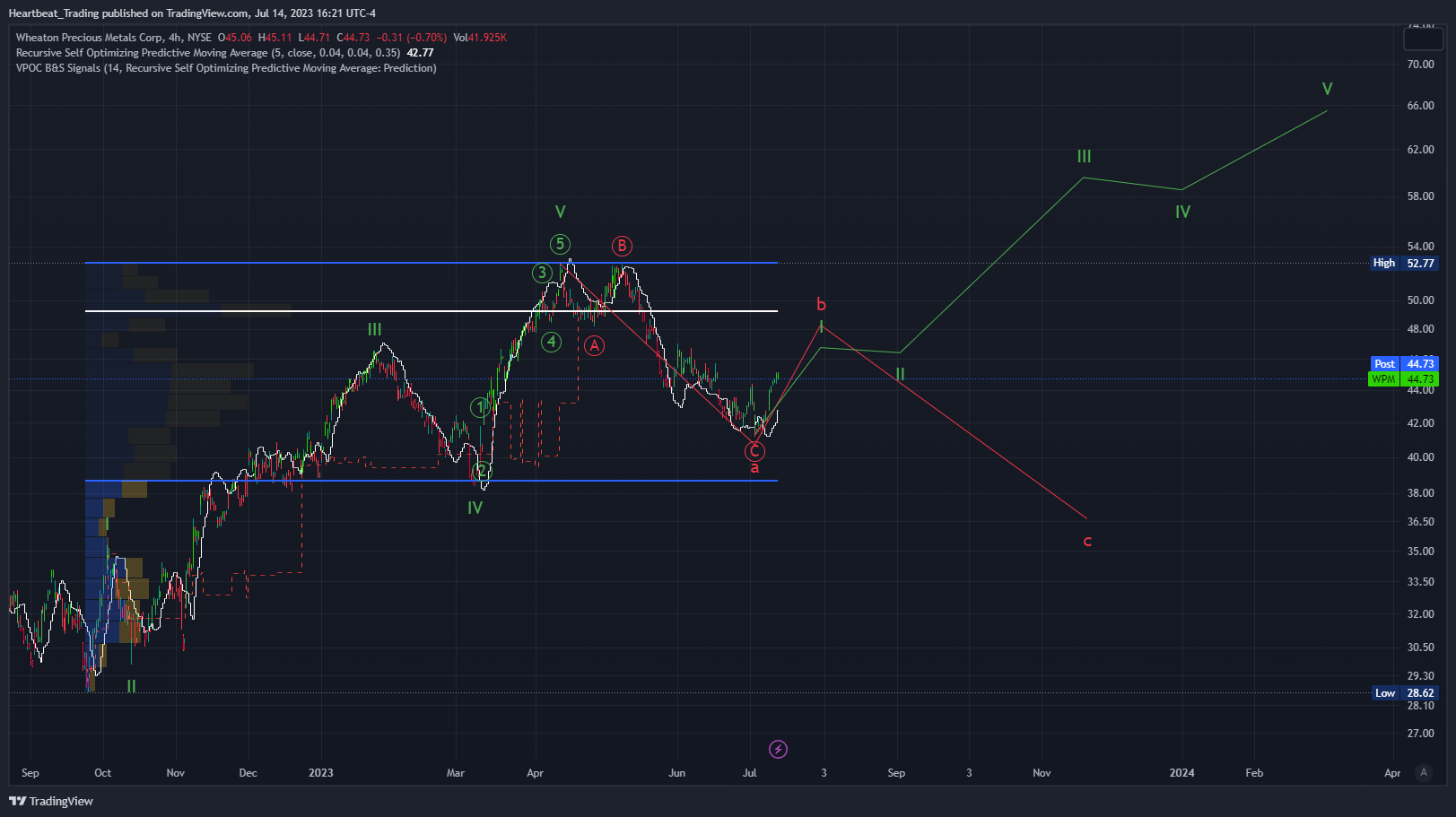Image resolution: width=1456 pixels, height=817 pixels.
Task: Click the auto-scale 'A' button at bottom right
Action: click(1423, 772)
